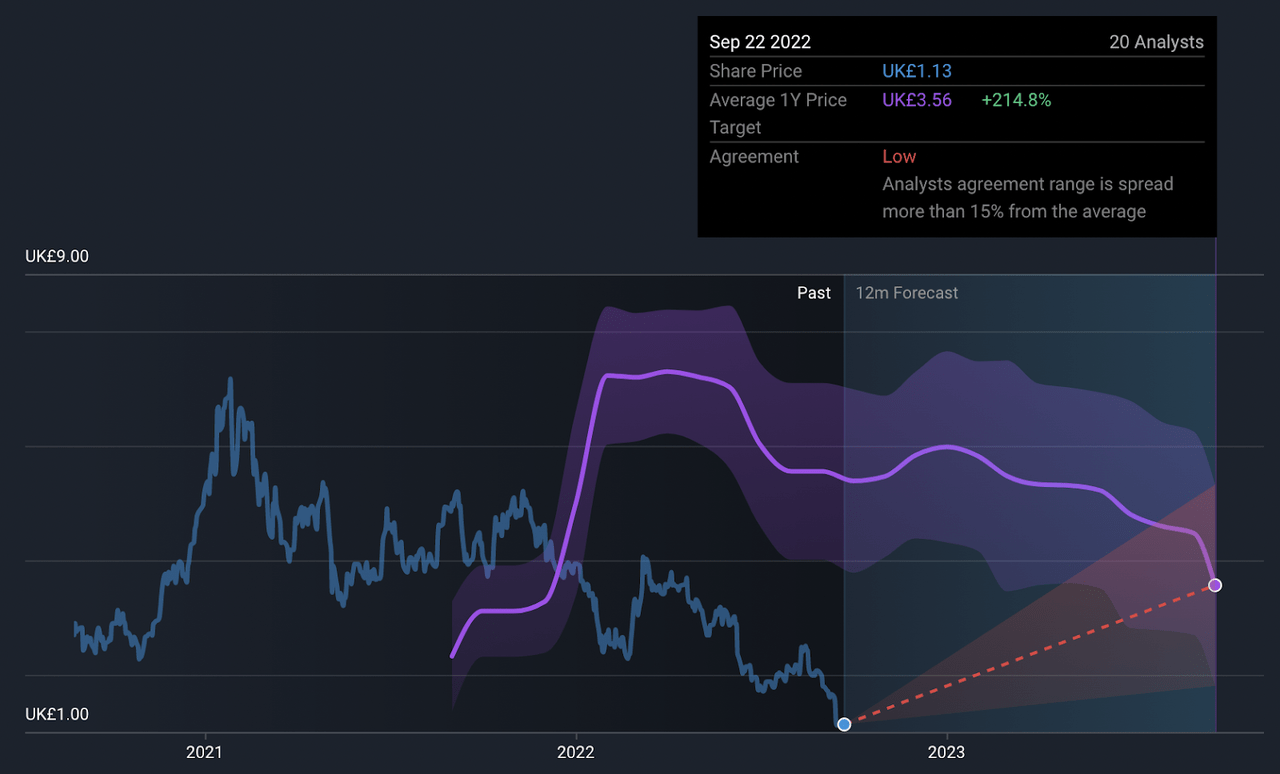Click the 'Agreement' row label
This screenshot has width=1280, height=774.
click(754, 156)
